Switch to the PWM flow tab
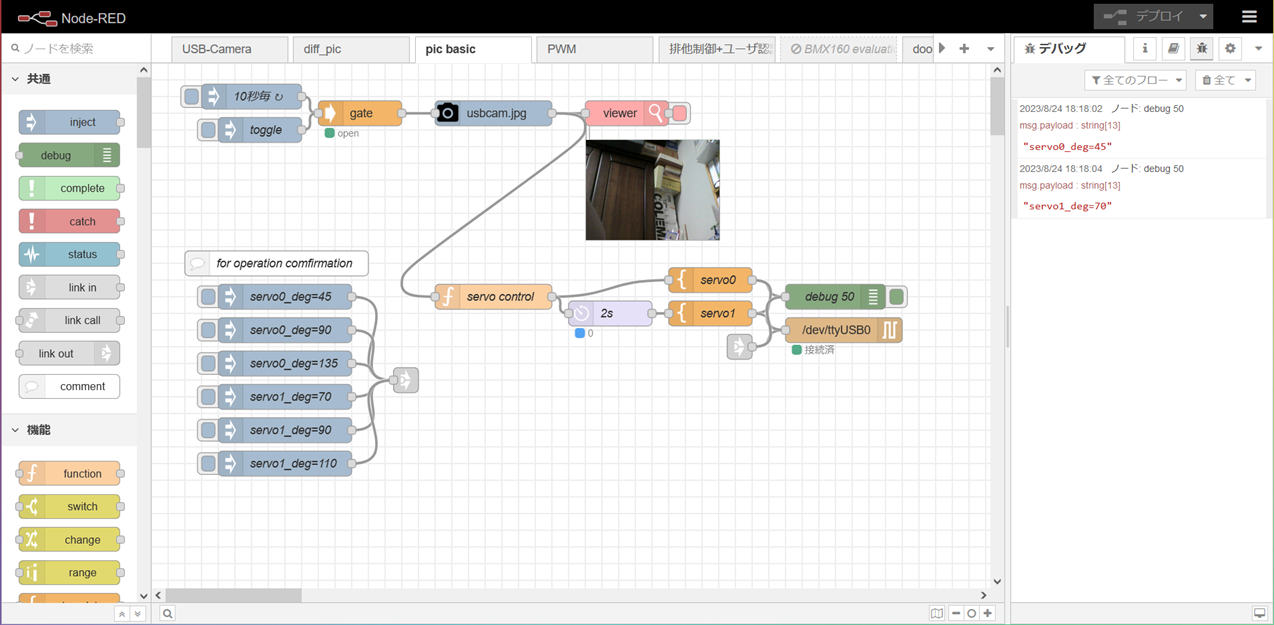Viewport: 1274px width, 625px height. tap(562, 49)
